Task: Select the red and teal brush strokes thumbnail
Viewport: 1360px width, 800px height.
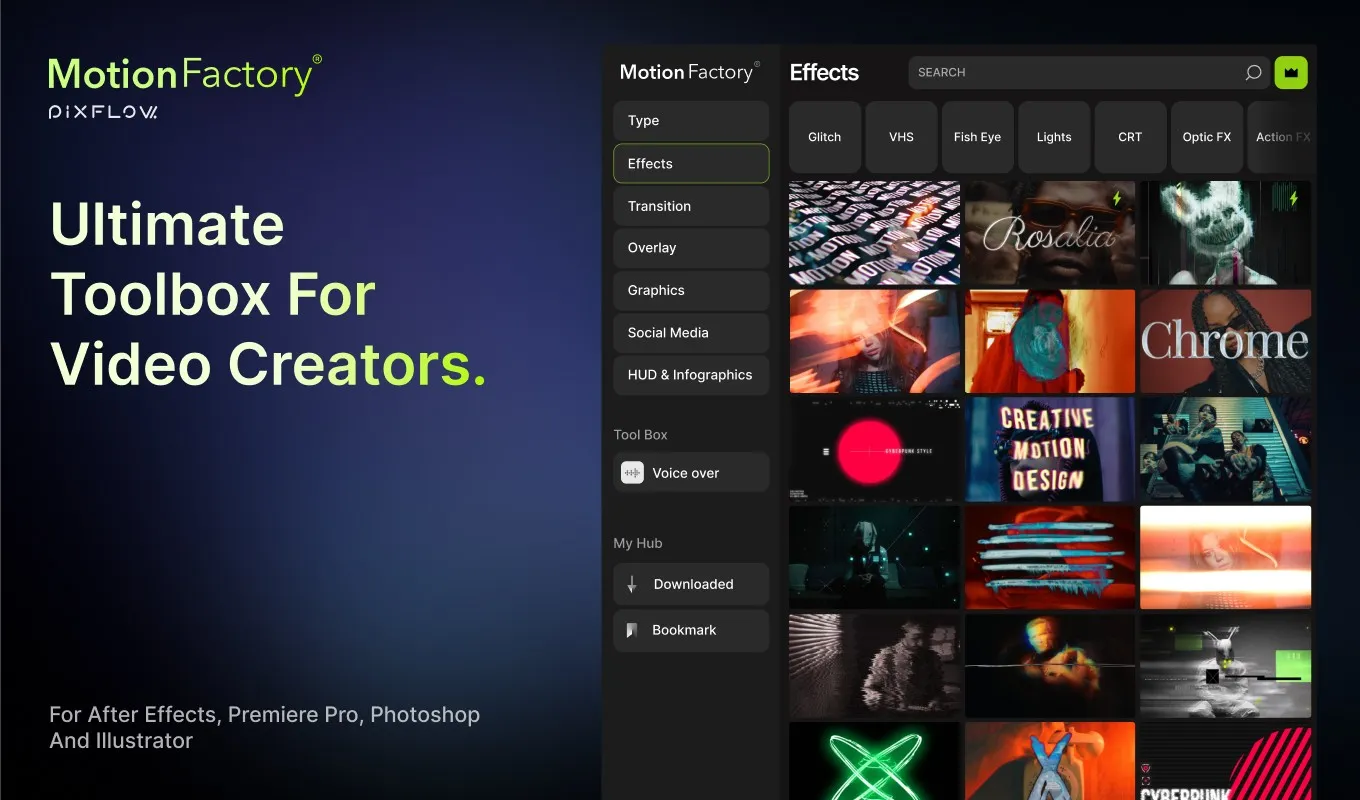Action: 1050,557
